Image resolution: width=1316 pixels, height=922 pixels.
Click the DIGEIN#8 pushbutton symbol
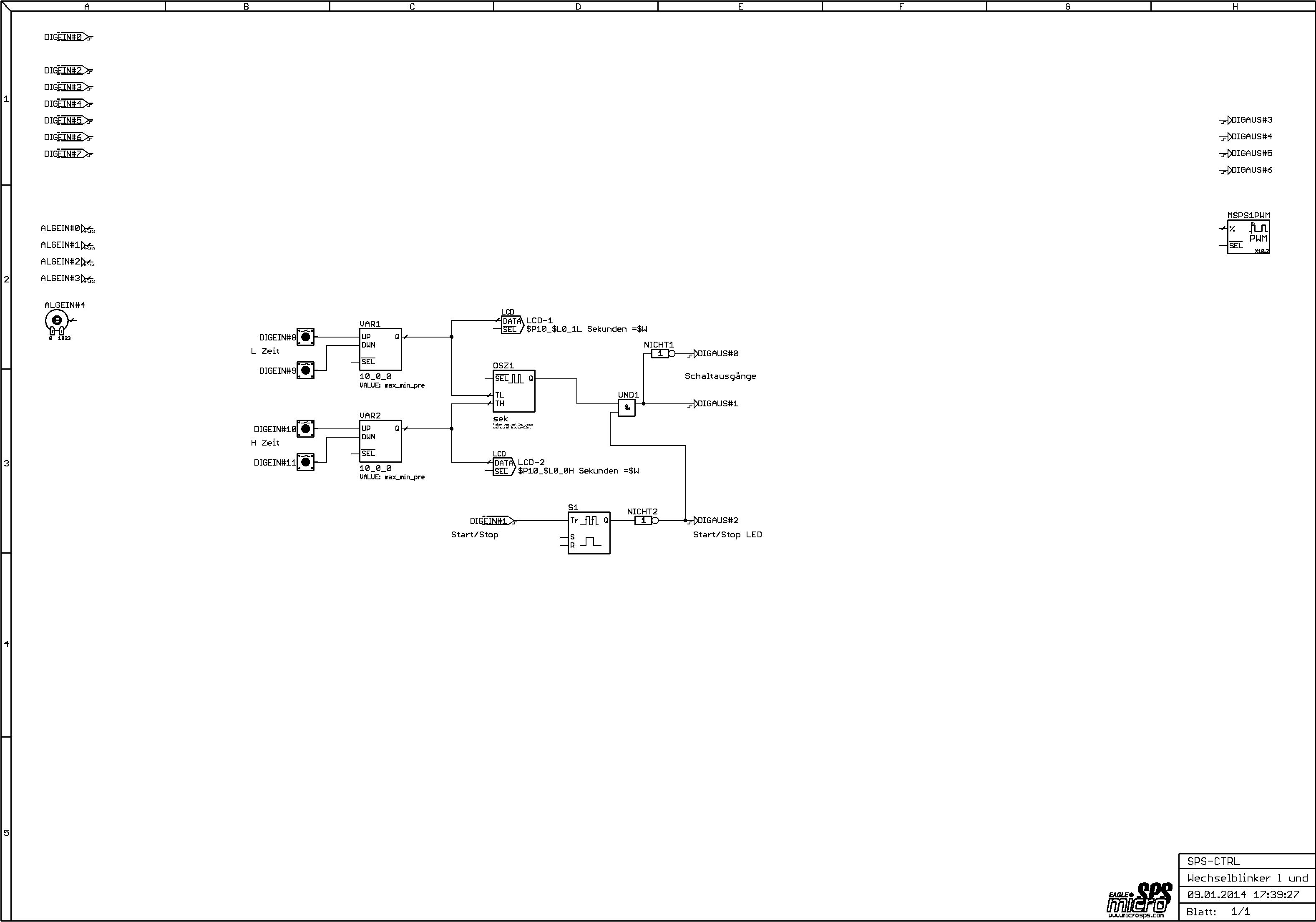click(x=305, y=337)
